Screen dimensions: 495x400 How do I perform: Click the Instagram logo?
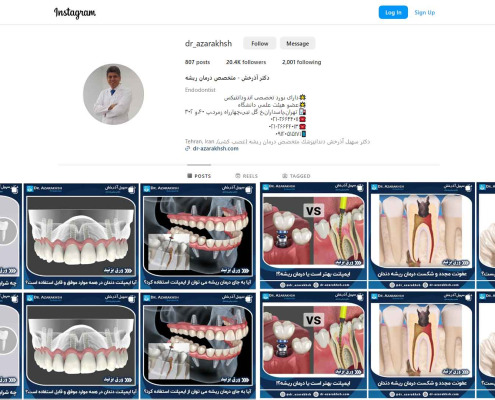pos(75,13)
